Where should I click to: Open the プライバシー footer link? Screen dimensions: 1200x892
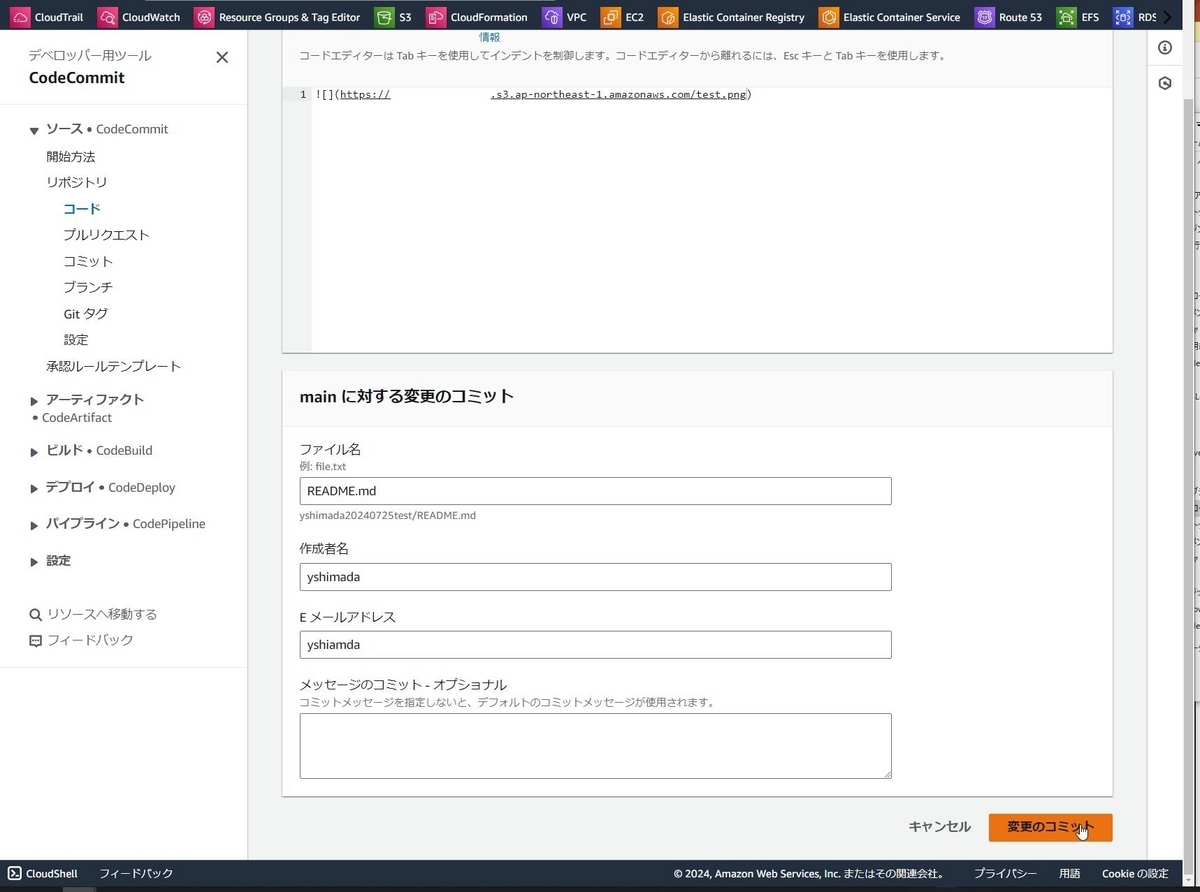(x=1005, y=873)
